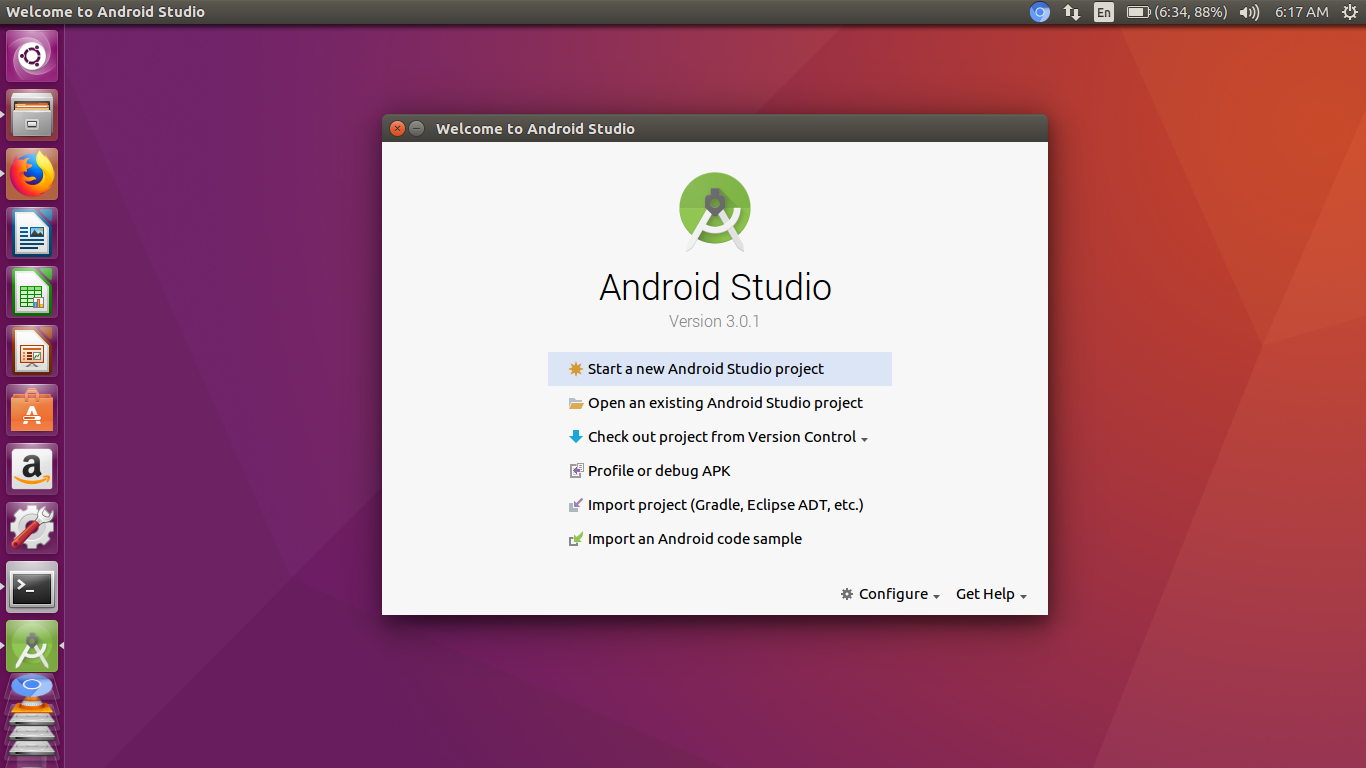Select Check out project from Version Control
1366x768 pixels.
point(720,437)
